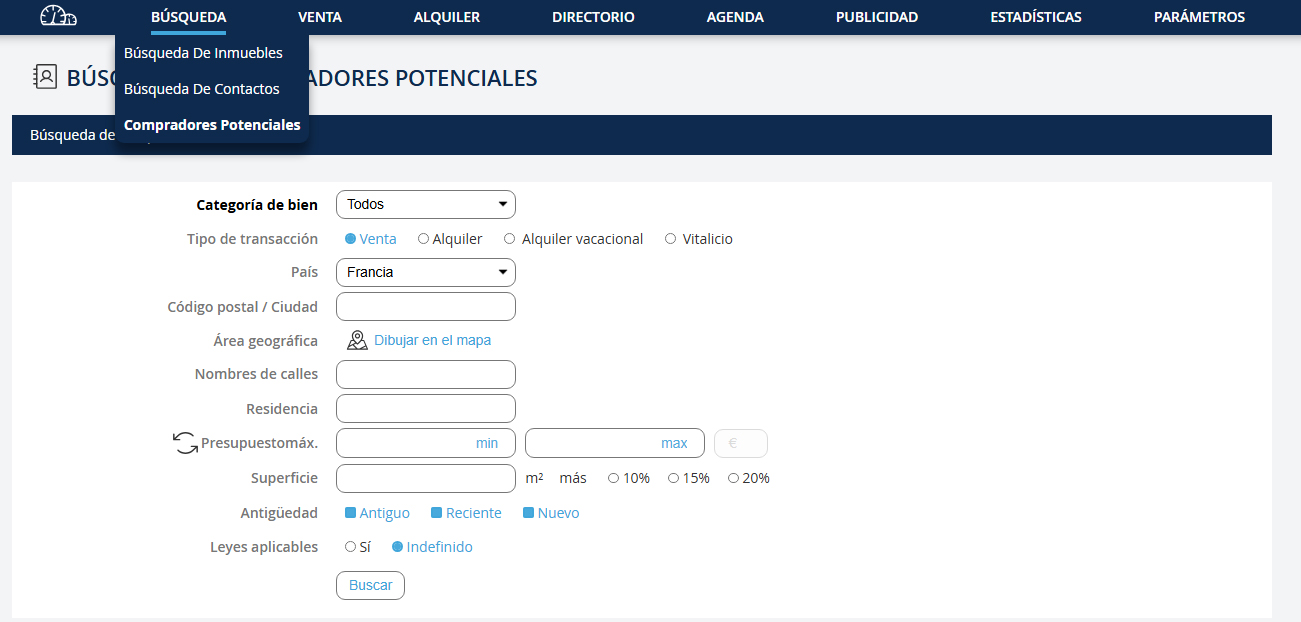Choose Búsqueda De Inmuebles from submenu
Screen dimensions: 1301x622
click(203, 53)
